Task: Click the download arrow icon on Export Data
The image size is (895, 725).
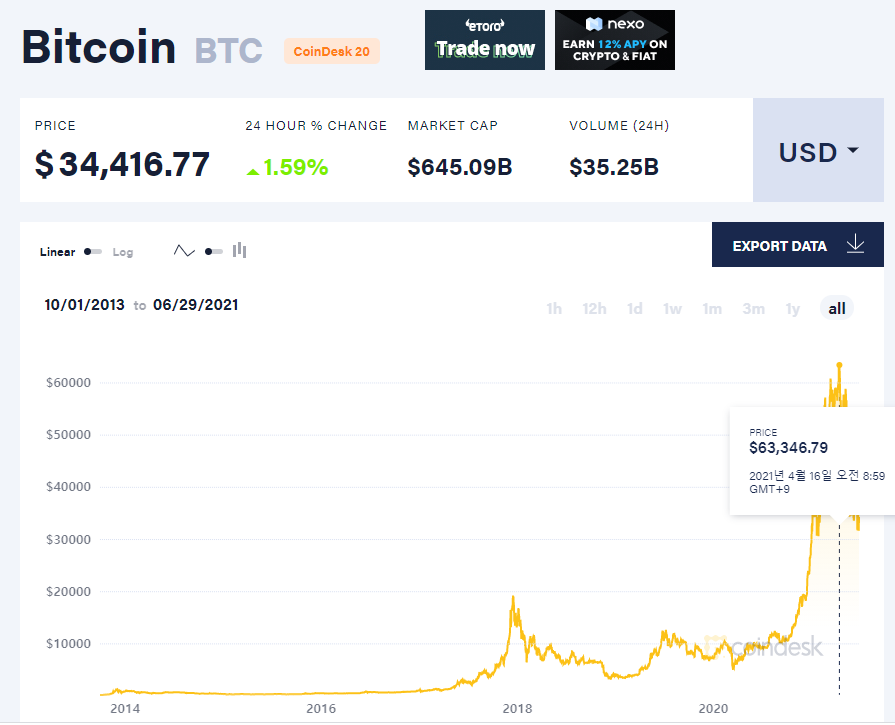Action: [855, 244]
